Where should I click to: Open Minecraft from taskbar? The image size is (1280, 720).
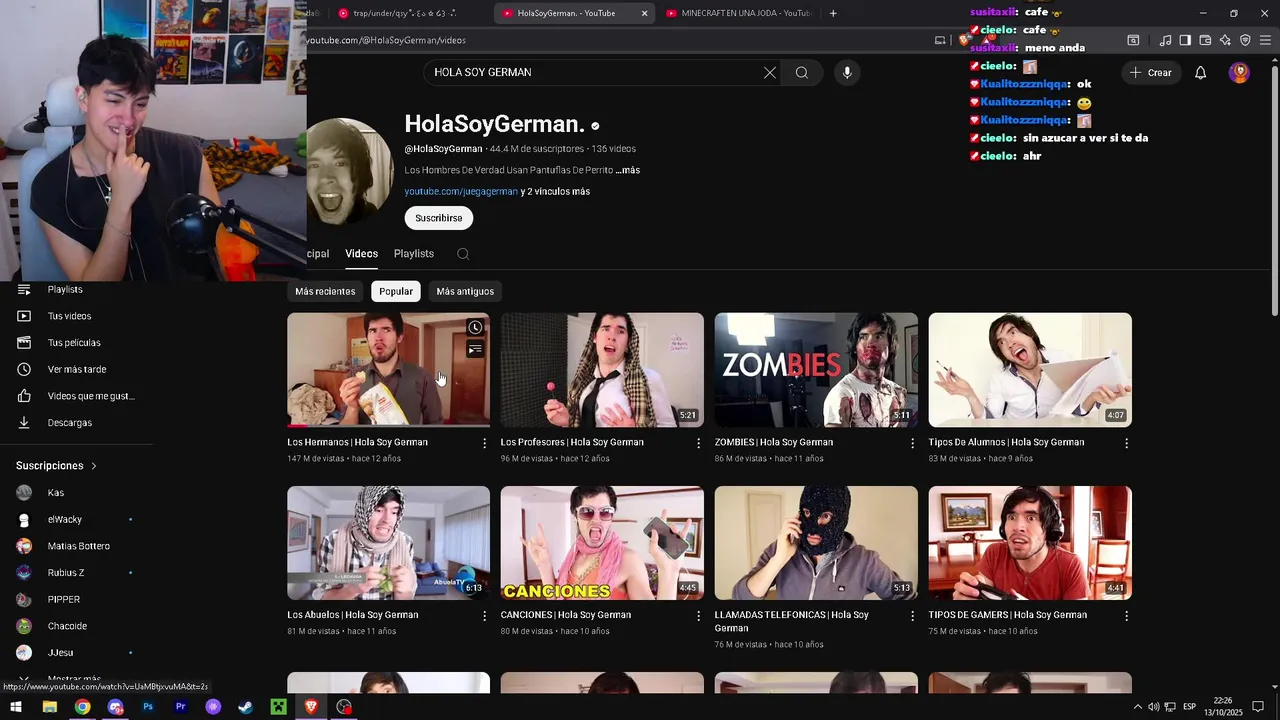[278, 707]
